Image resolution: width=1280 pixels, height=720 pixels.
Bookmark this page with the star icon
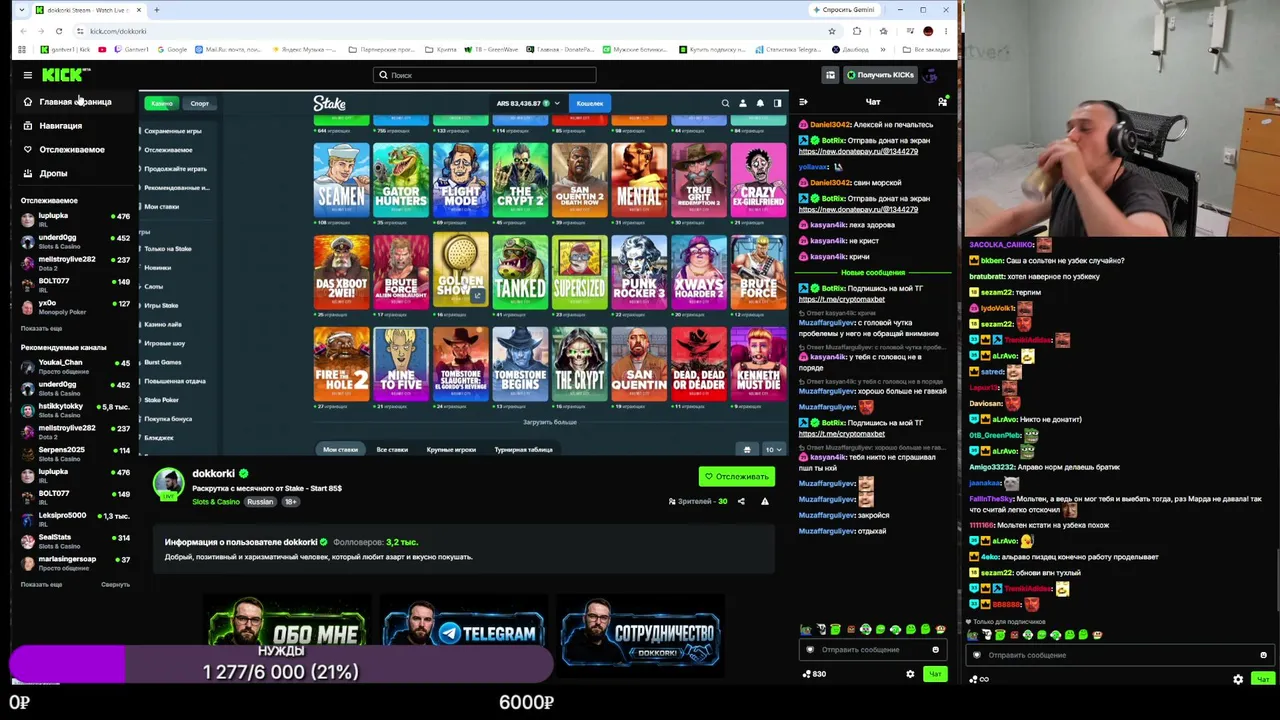click(831, 31)
